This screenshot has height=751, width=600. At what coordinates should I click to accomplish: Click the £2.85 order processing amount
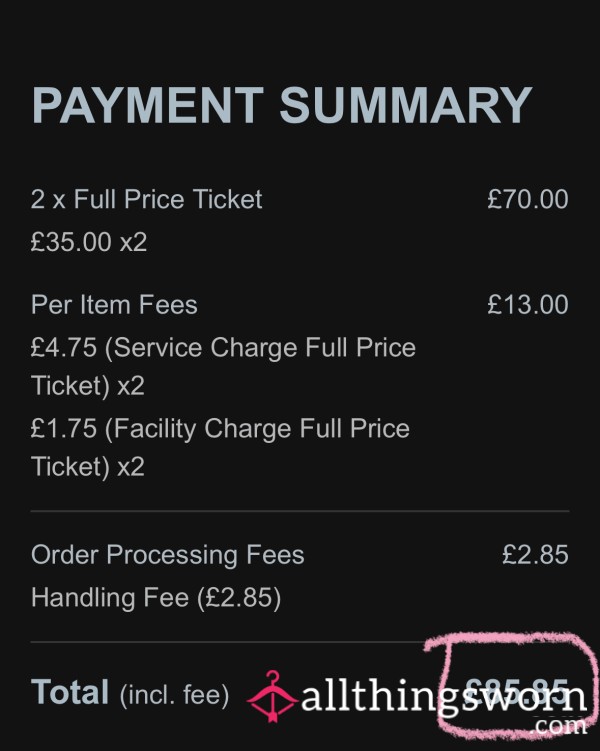point(535,555)
